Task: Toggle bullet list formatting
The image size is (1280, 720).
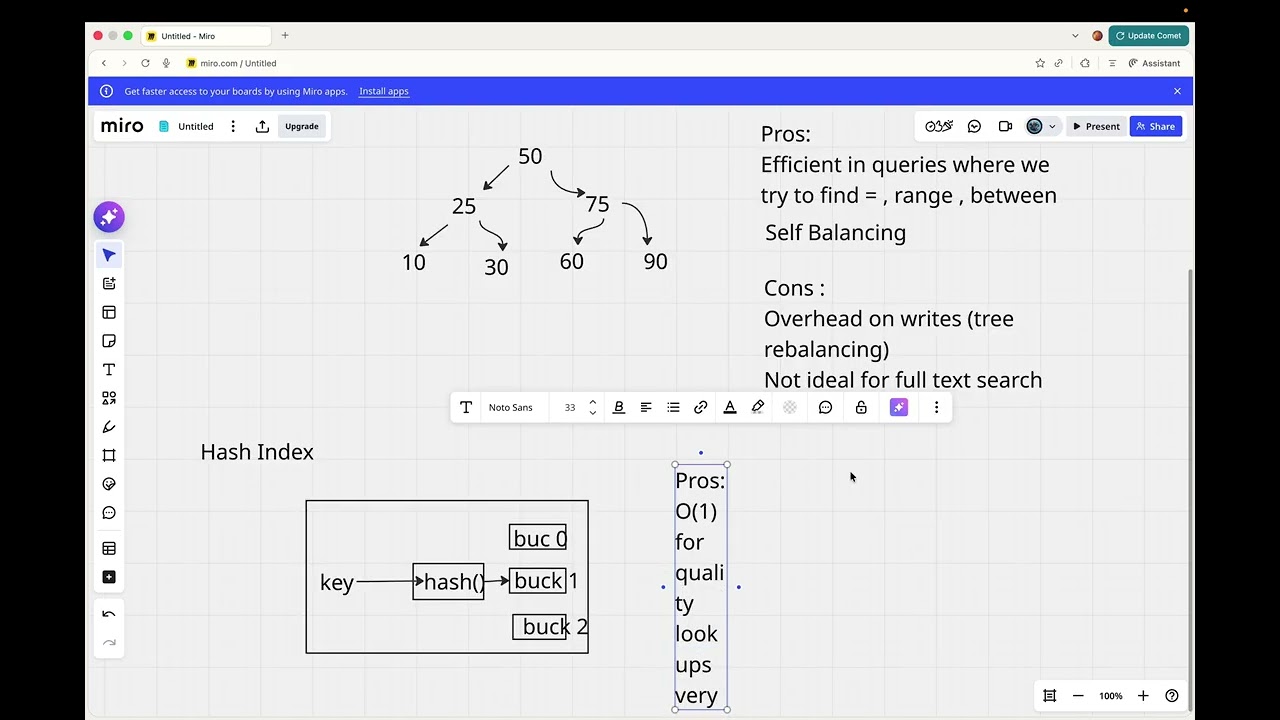Action: coord(673,407)
